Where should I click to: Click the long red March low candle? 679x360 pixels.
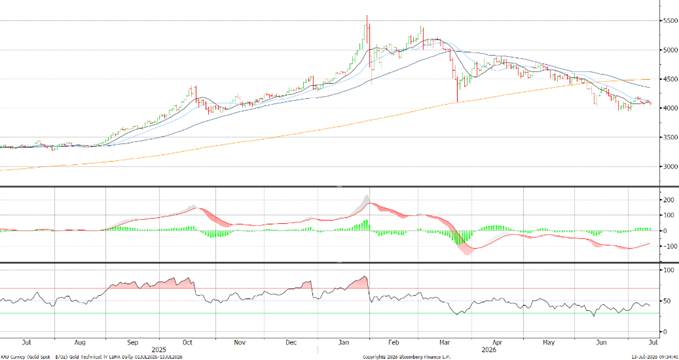point(457,90)
